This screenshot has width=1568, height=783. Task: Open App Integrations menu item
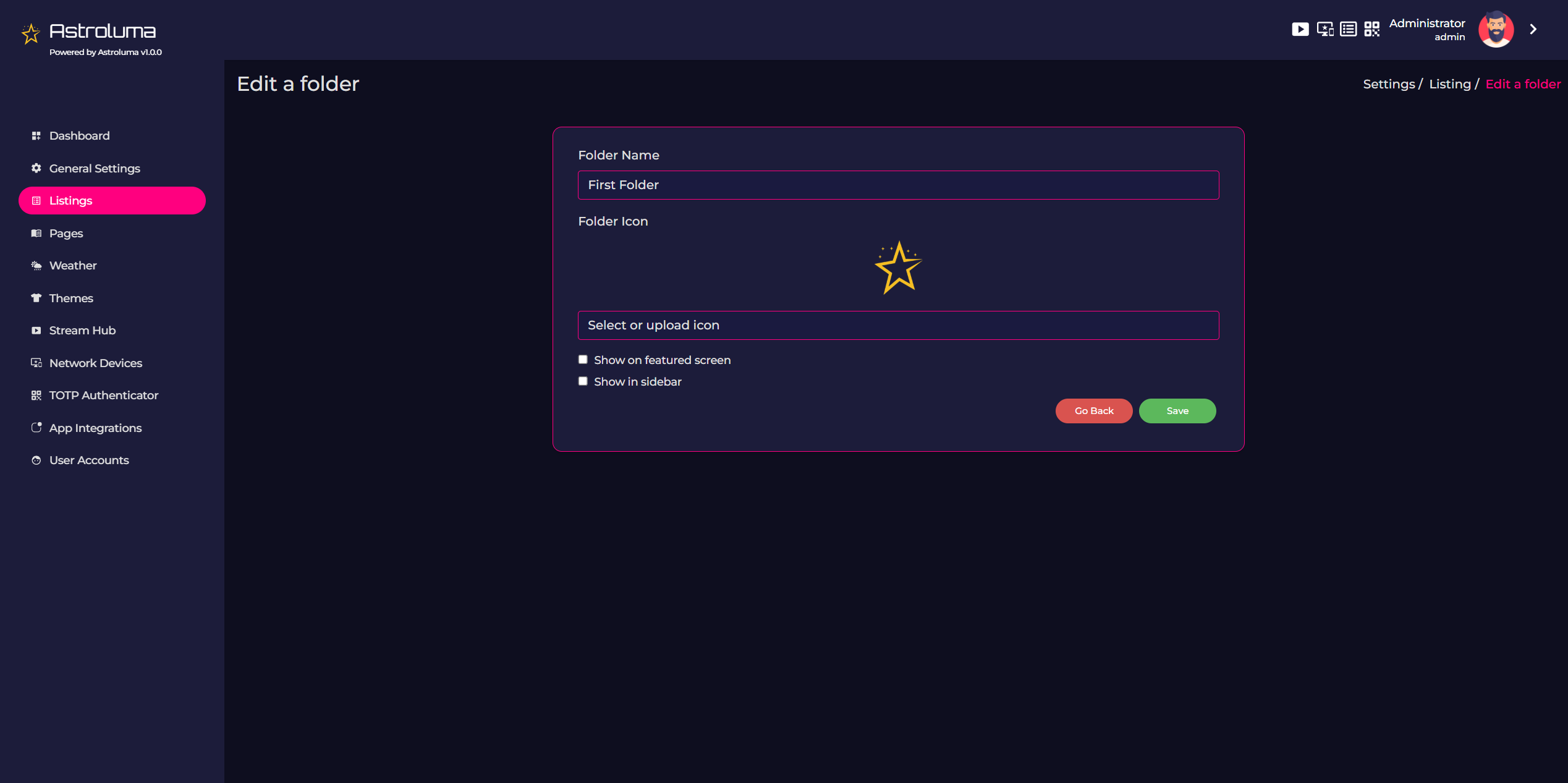[x=95, y=428]
